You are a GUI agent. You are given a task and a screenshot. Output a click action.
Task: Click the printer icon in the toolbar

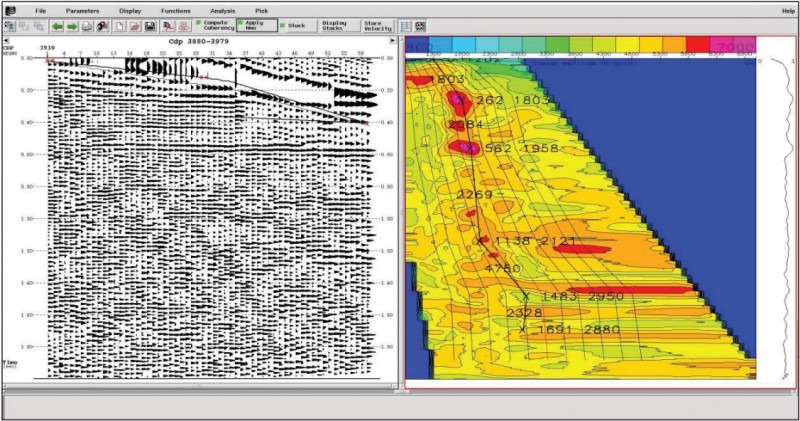[87, 25]
